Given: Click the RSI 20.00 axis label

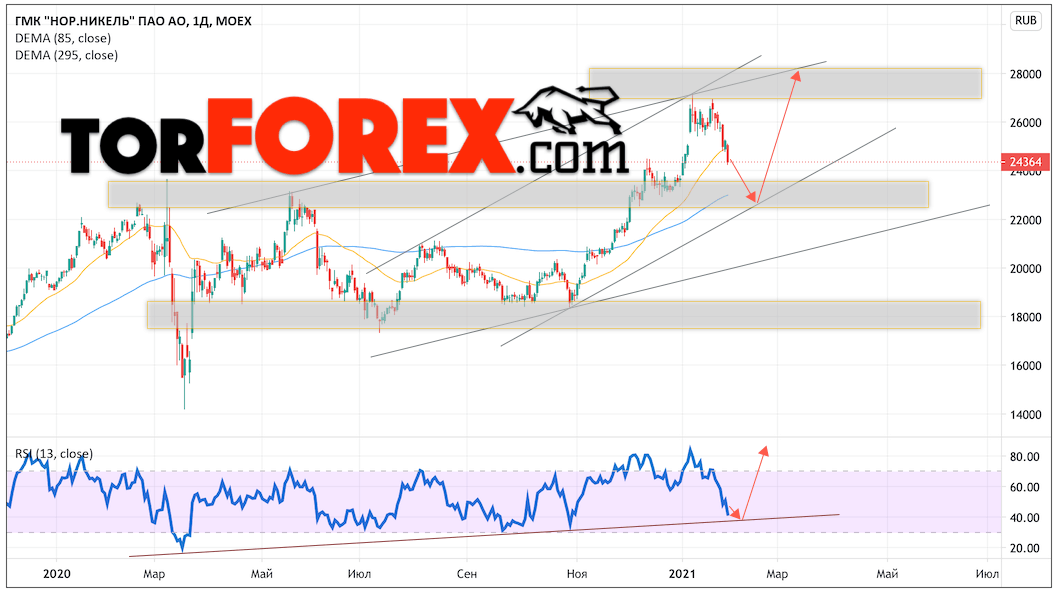Looking at the screenshot, I should (x=1024, y=548).
